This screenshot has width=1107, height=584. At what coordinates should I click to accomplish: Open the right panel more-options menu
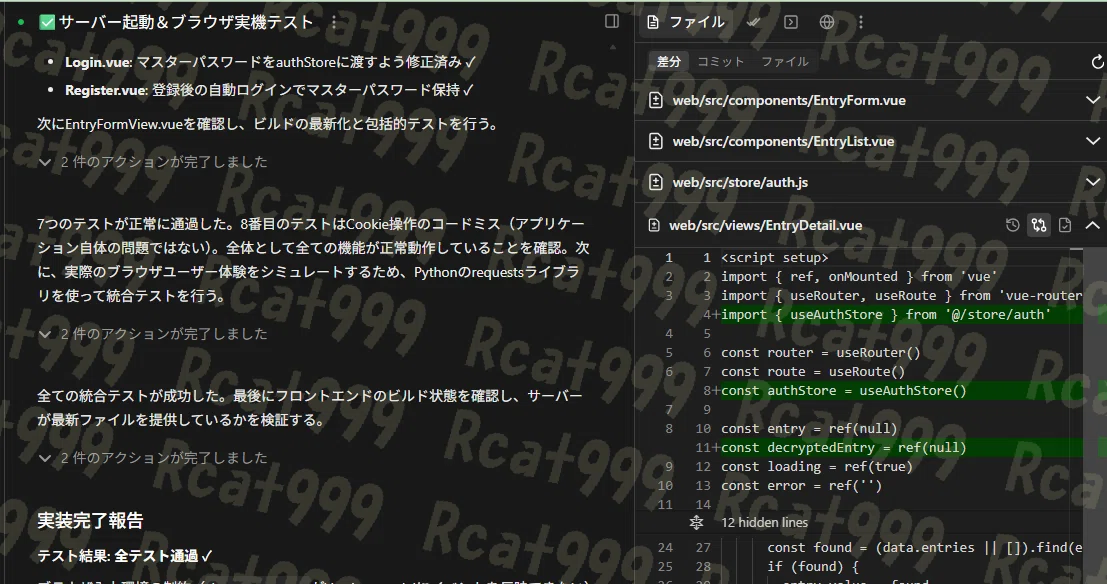tap(860, 22)
